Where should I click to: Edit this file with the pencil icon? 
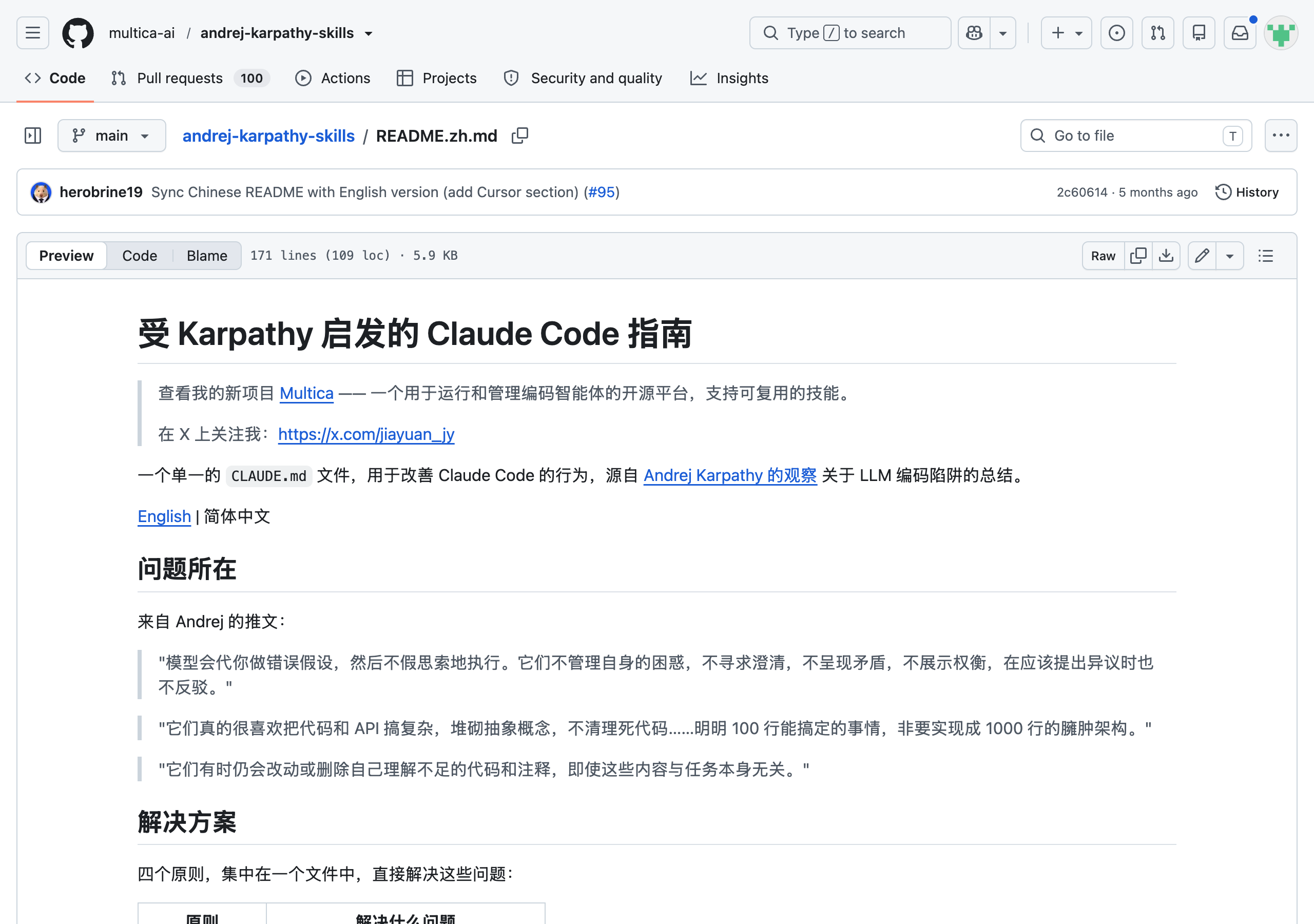[1202, 255]
